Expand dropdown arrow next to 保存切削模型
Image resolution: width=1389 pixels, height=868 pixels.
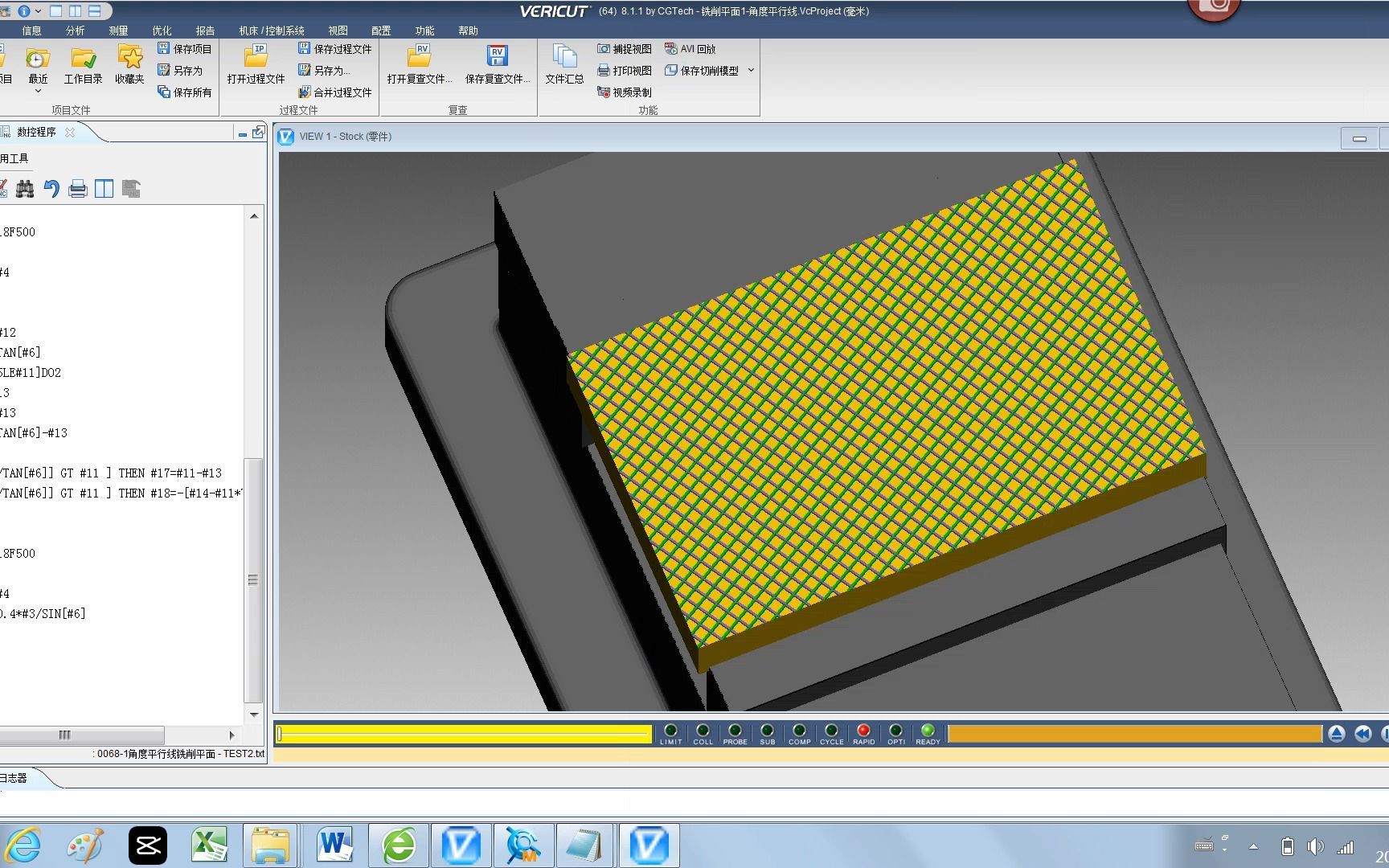(x=751, y=71)
